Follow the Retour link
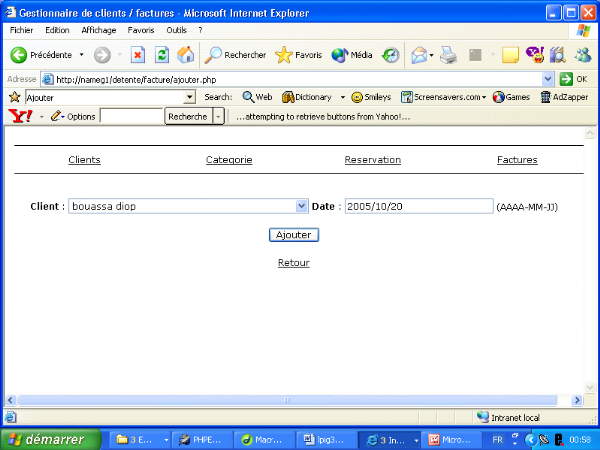Viewport: 600px width, 450px height. point(293,263)
